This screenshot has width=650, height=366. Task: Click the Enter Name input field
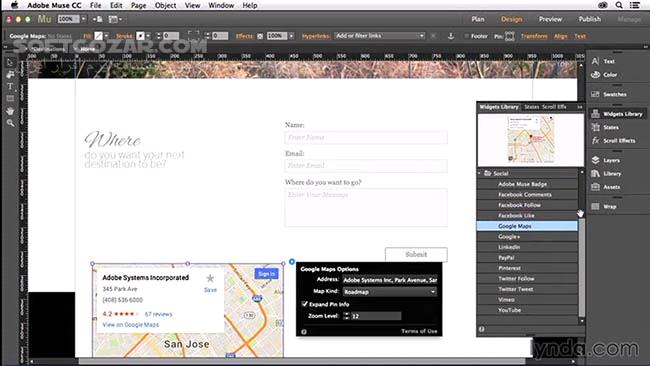[366, 137]
